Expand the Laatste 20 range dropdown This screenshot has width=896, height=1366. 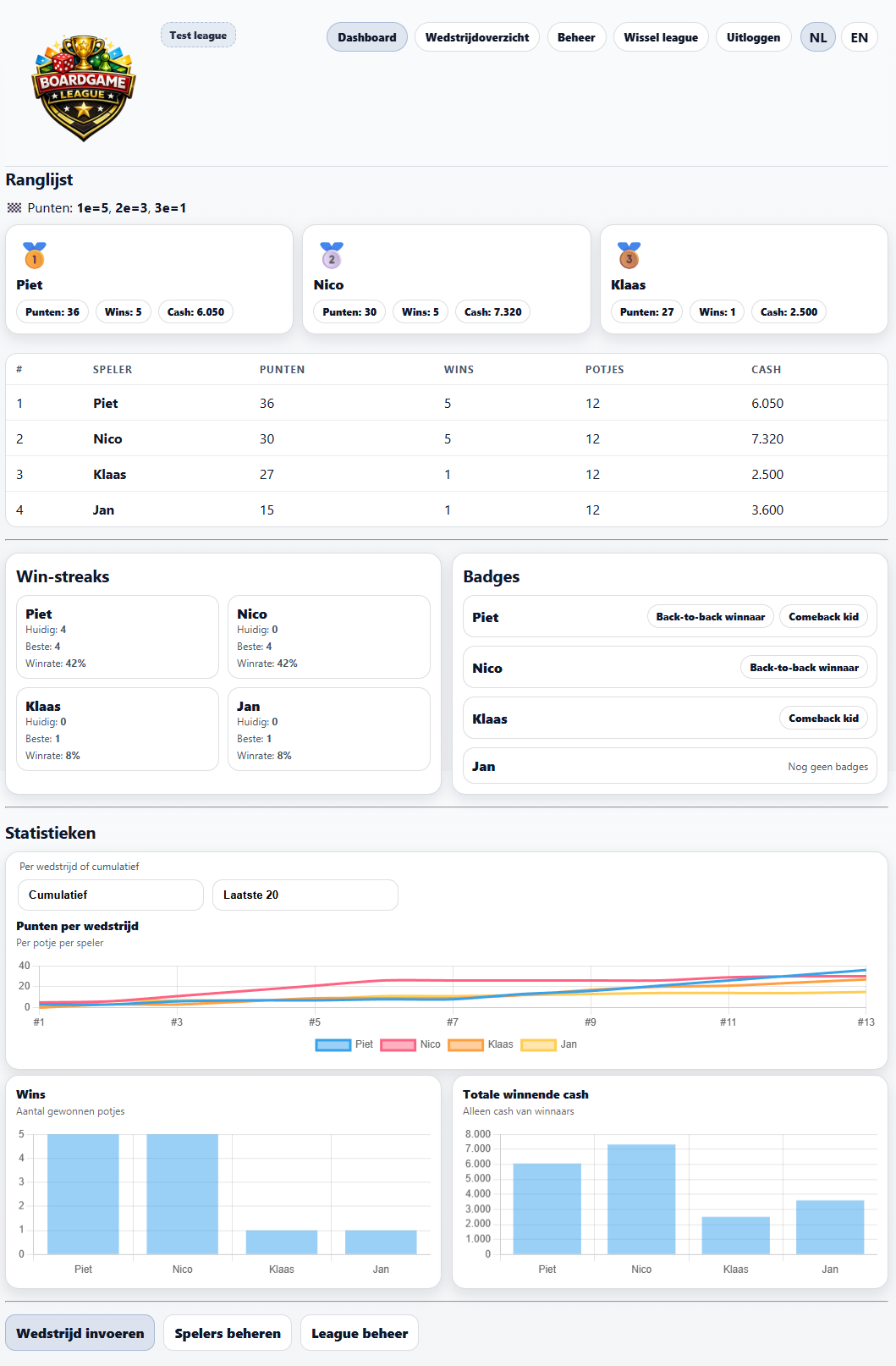coord(305,895)
